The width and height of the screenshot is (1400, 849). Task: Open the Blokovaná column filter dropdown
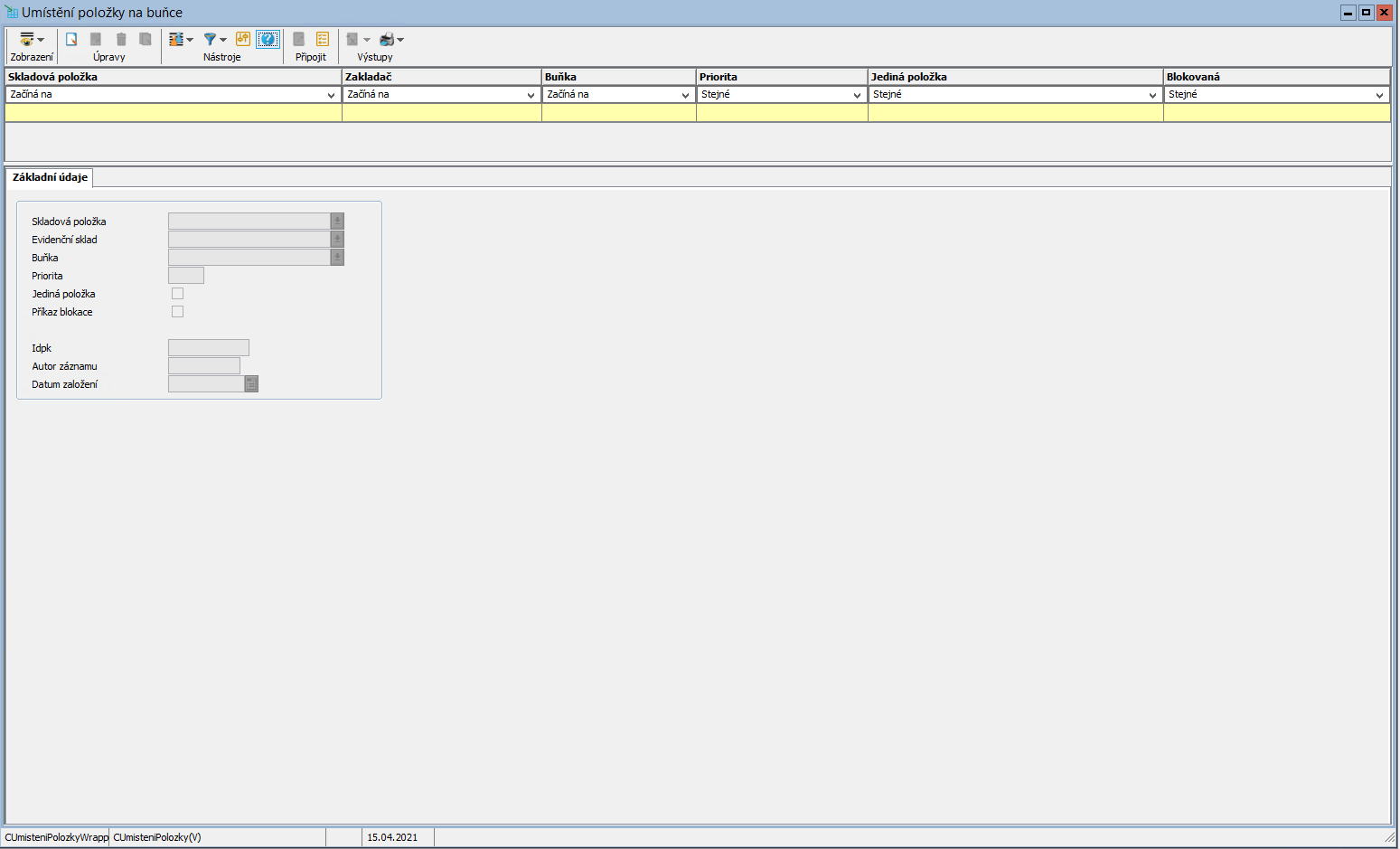[1379, 95]
